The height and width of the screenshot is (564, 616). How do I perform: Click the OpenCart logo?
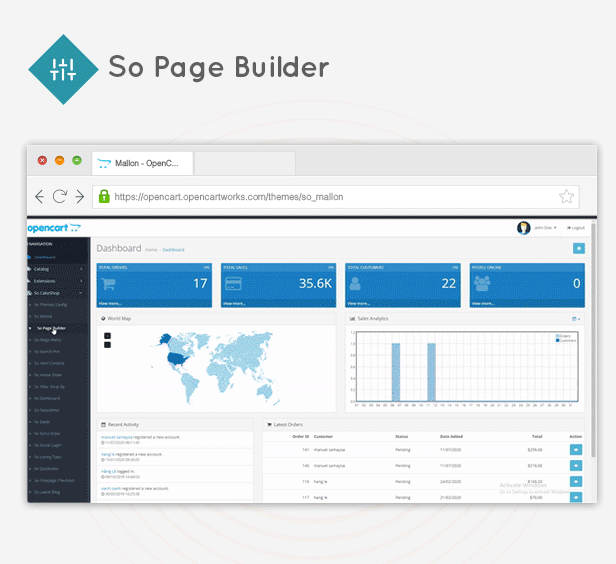click(x=54, y=229)
